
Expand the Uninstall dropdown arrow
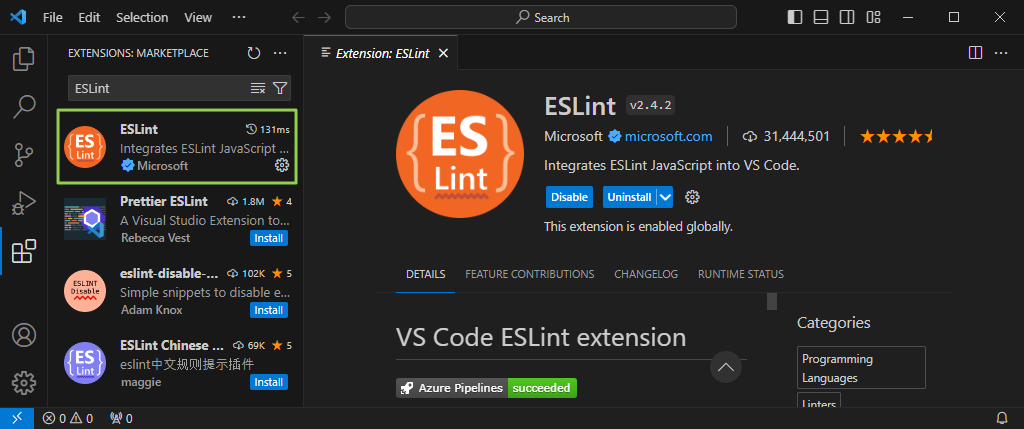click(x=665, y=197)
